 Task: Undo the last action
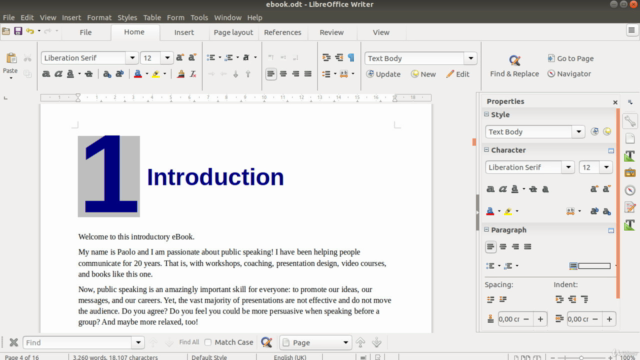[x=30, y=31]
